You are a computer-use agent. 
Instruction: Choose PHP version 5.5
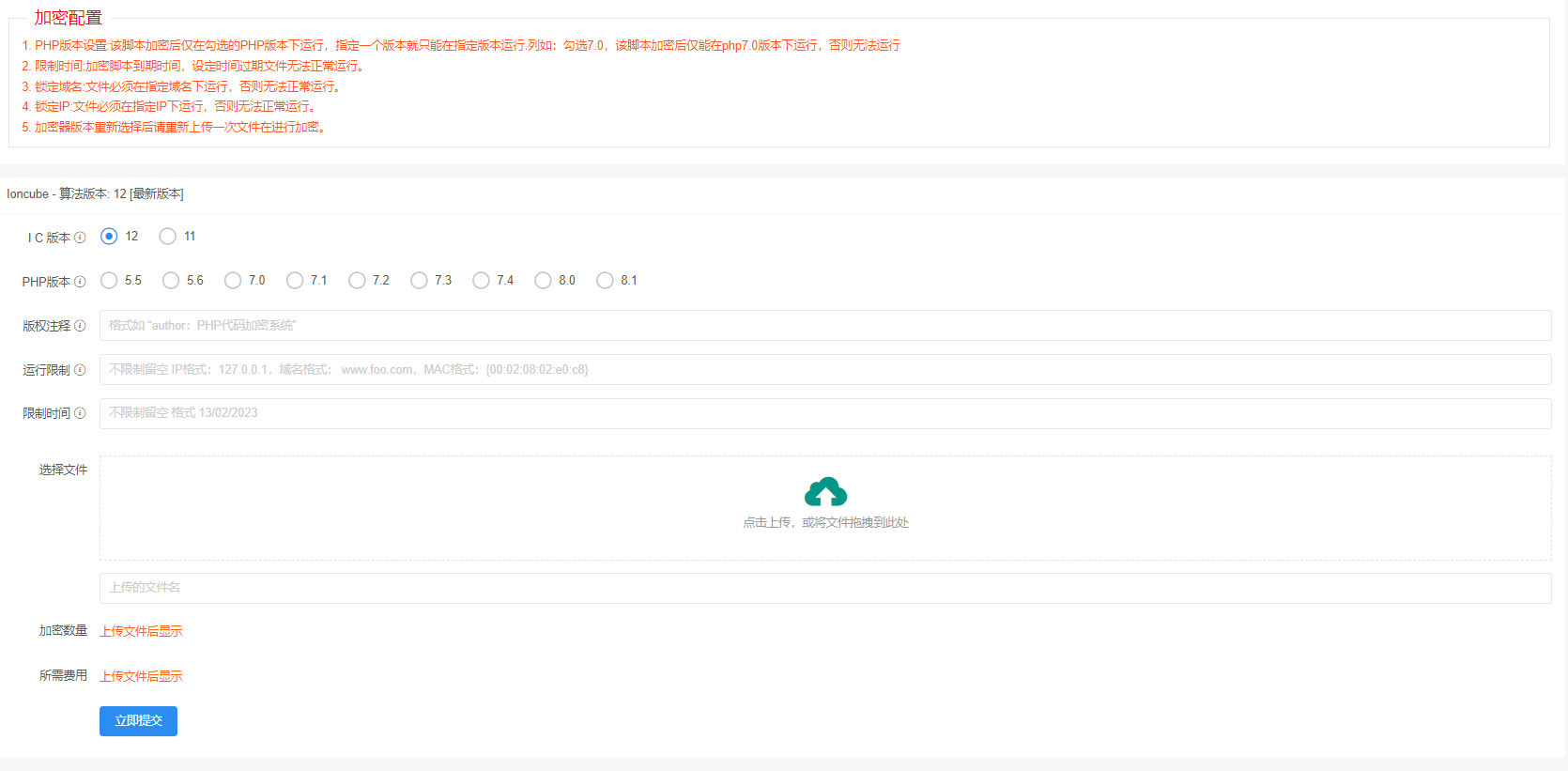[109, 280]
